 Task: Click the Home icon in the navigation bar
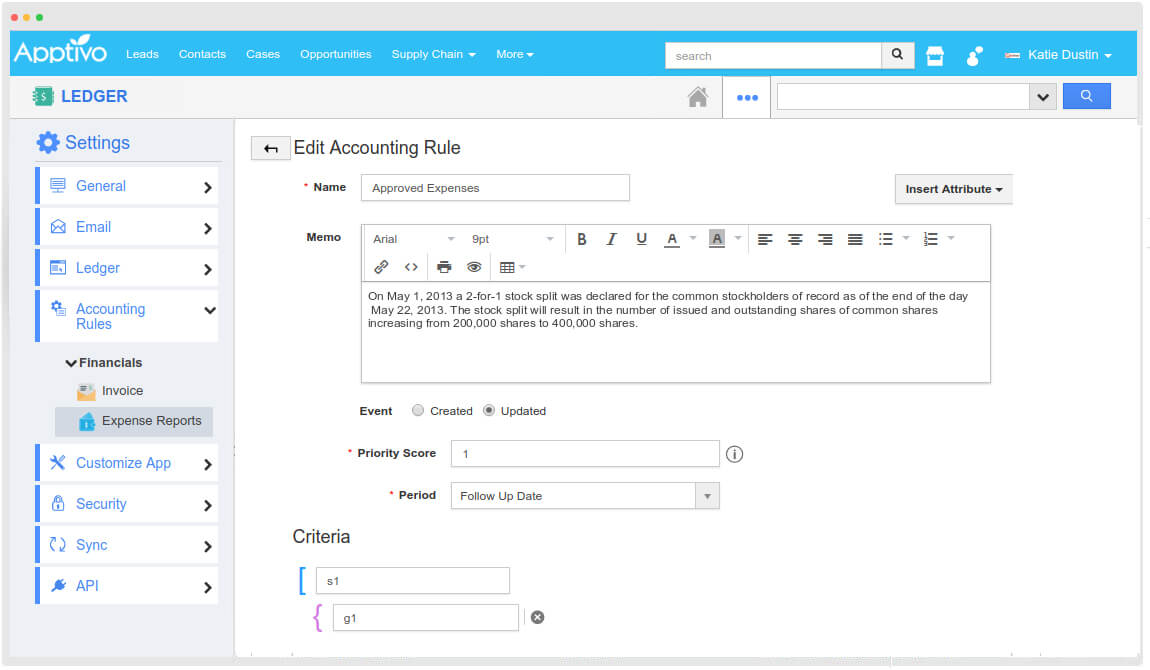pyautogui.click(x=698, y=96)
